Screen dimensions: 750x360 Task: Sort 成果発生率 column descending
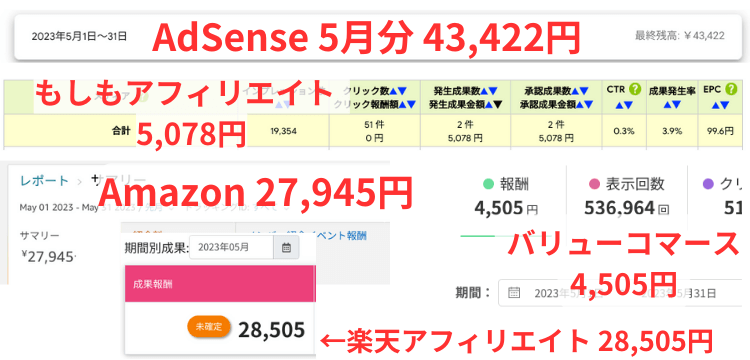[x=674, y=105]
